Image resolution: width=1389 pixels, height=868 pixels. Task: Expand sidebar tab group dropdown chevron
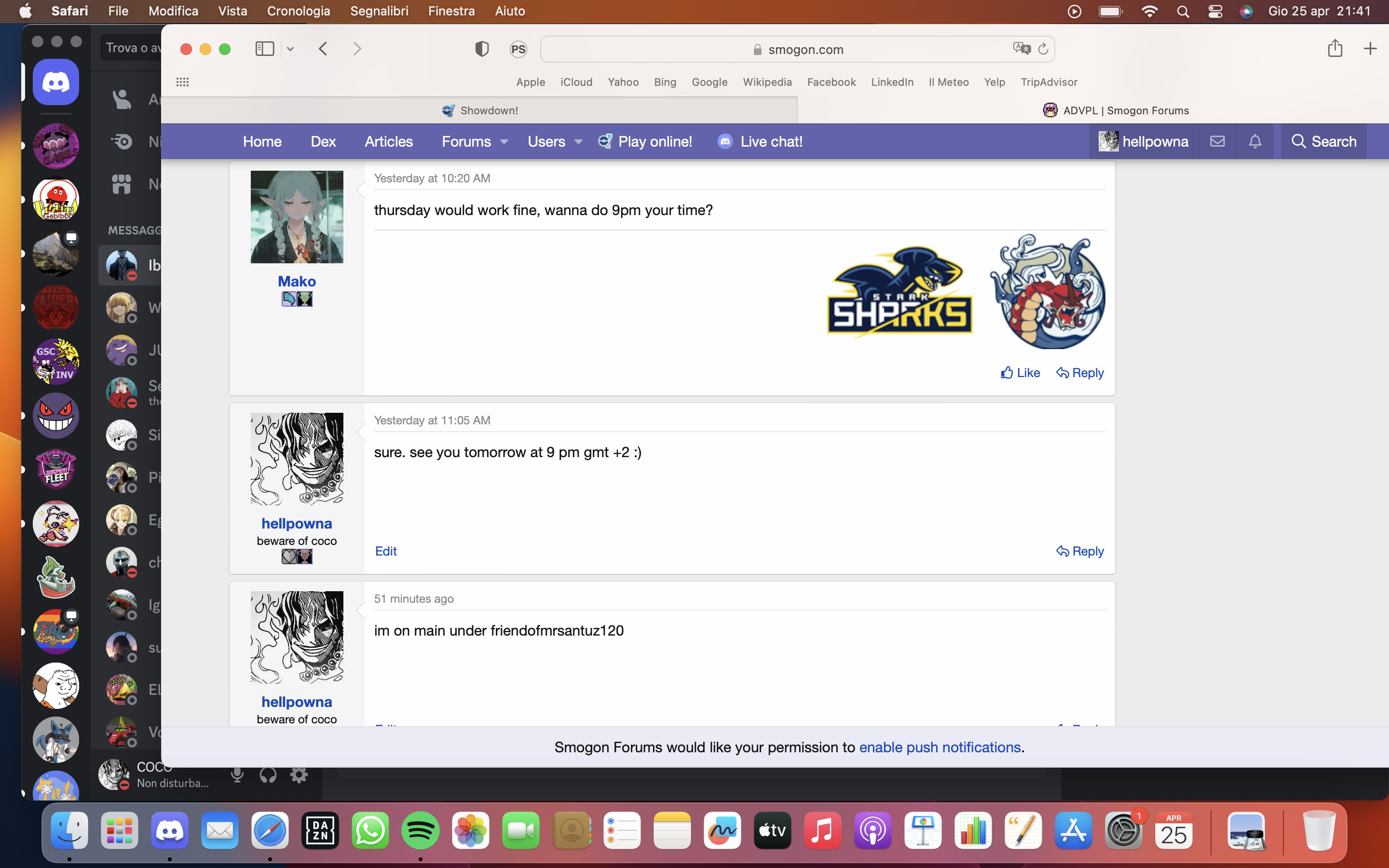click(290, 49)
